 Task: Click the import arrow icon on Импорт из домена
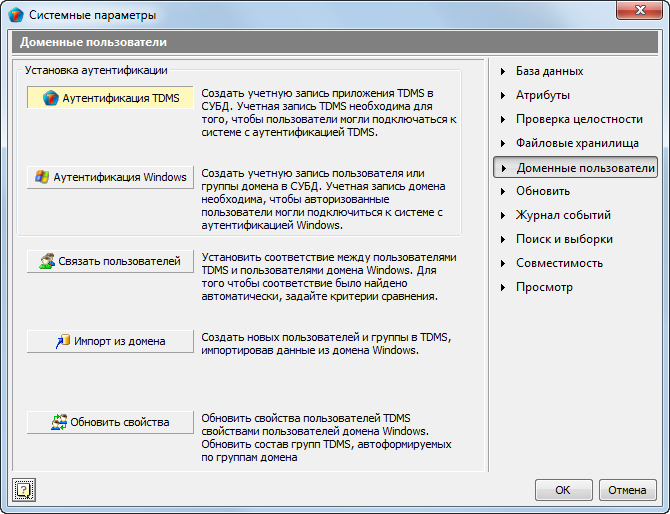(x=63, y=341)
